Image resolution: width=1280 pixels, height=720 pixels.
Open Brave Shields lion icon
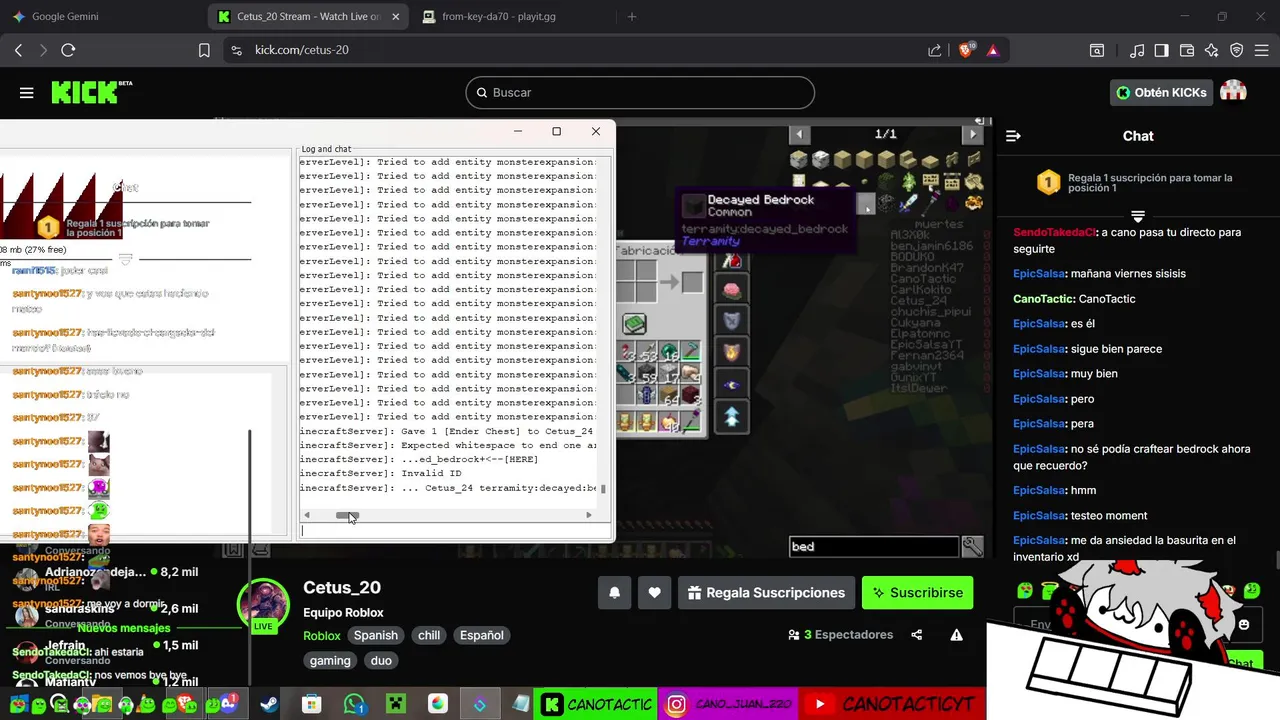pyautogui.click(x=966, y=50)
